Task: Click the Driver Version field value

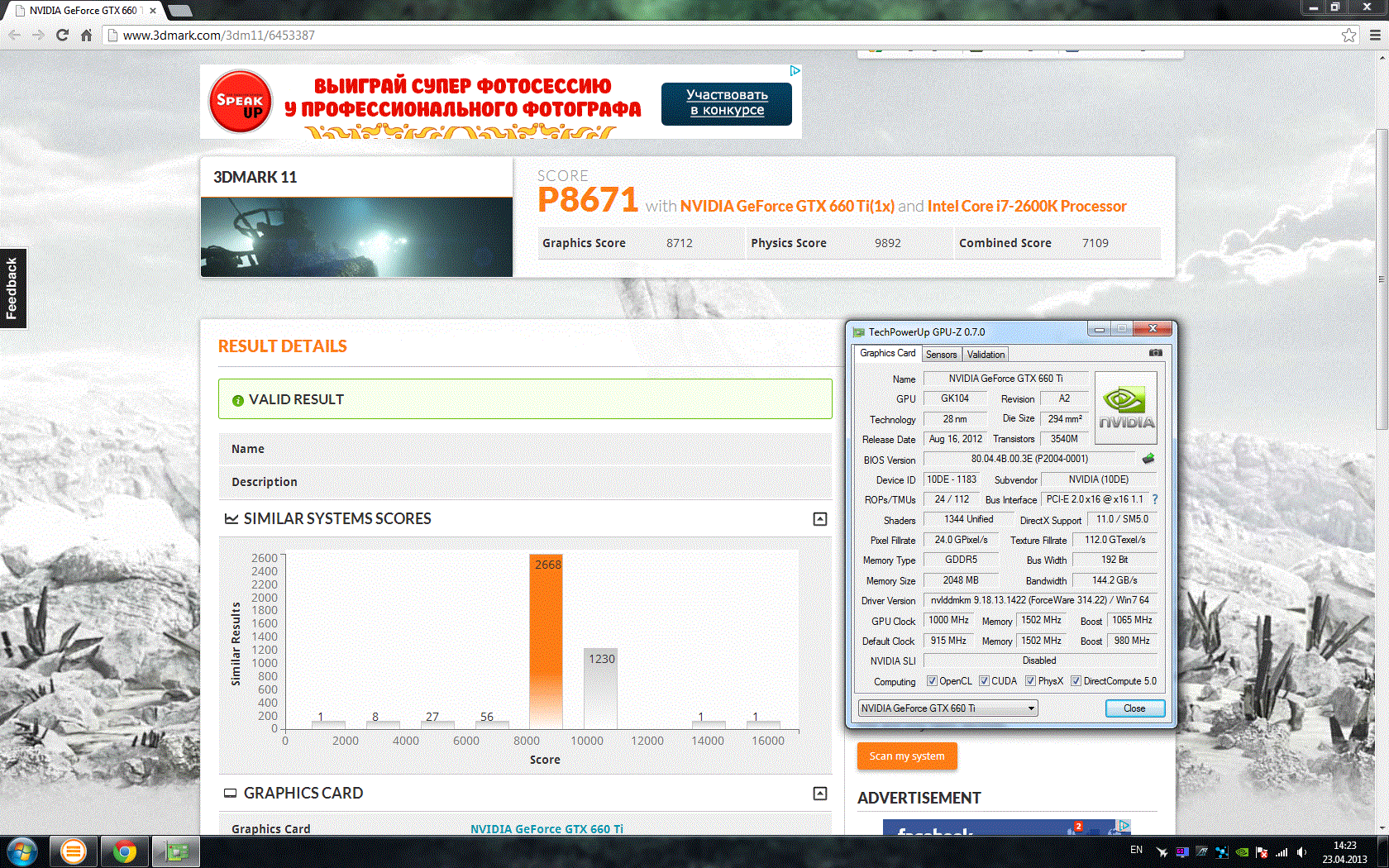Action: point(1039,600)
